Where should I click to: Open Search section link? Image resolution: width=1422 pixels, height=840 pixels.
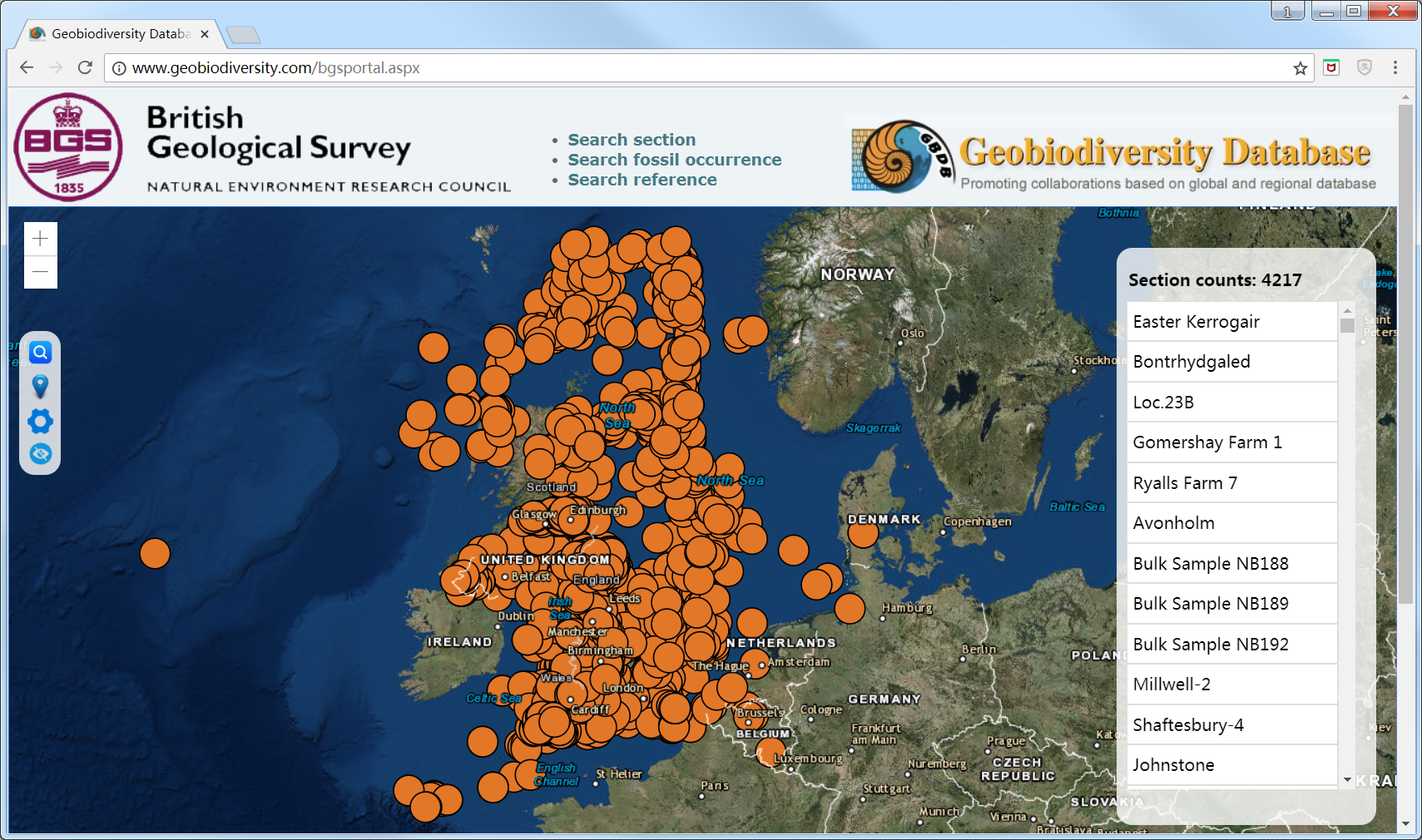(x=632, y=140)
